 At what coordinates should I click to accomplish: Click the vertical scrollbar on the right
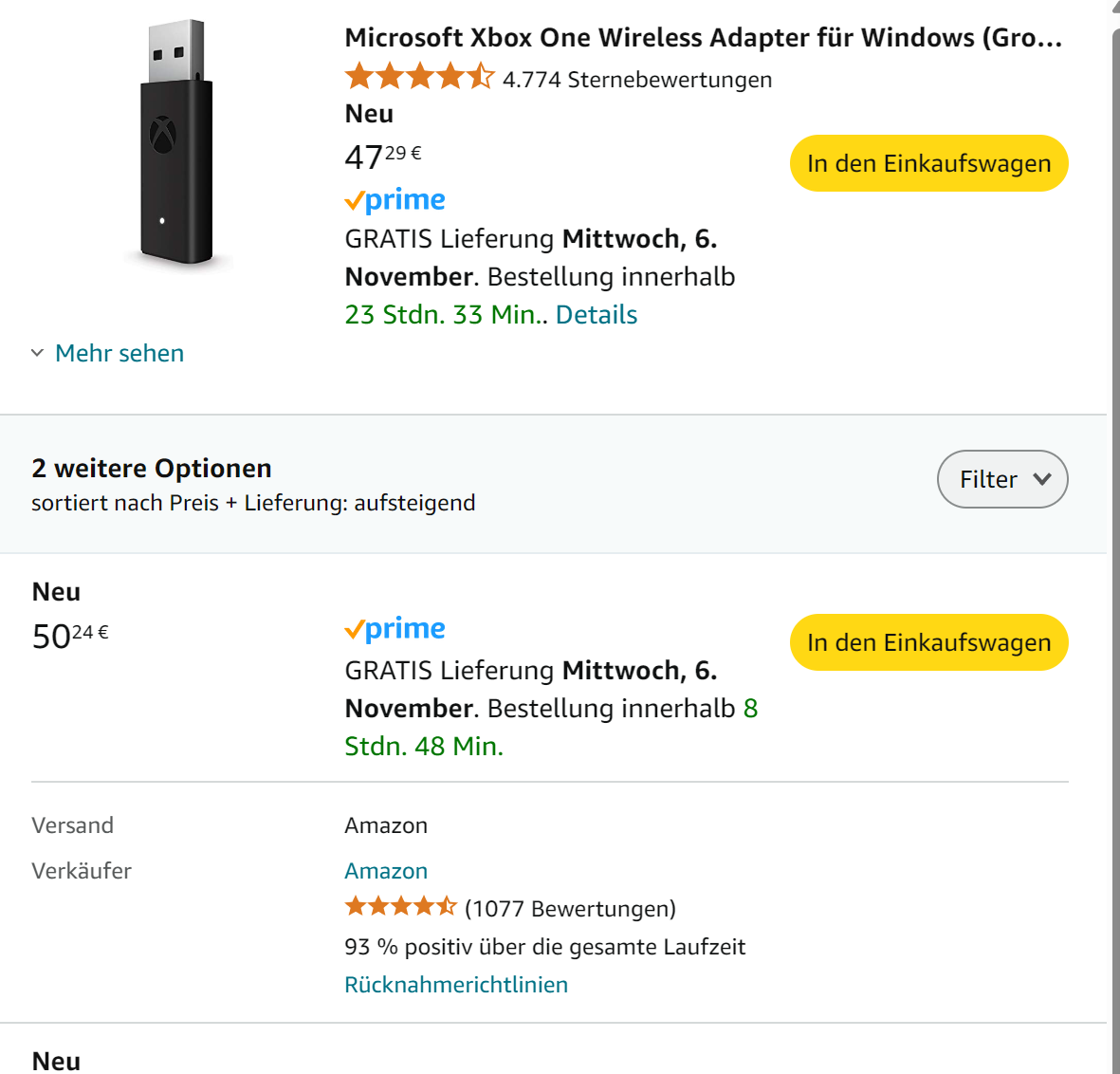tap(1113, 531)
